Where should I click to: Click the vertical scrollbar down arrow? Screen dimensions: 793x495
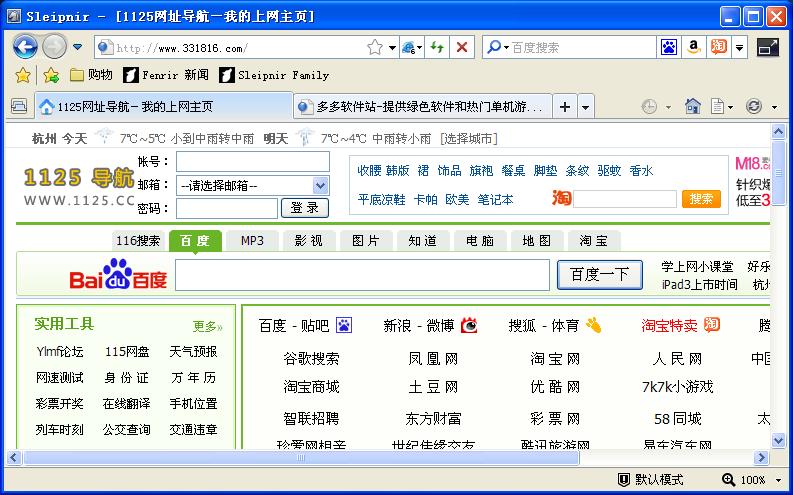point(779,441)
